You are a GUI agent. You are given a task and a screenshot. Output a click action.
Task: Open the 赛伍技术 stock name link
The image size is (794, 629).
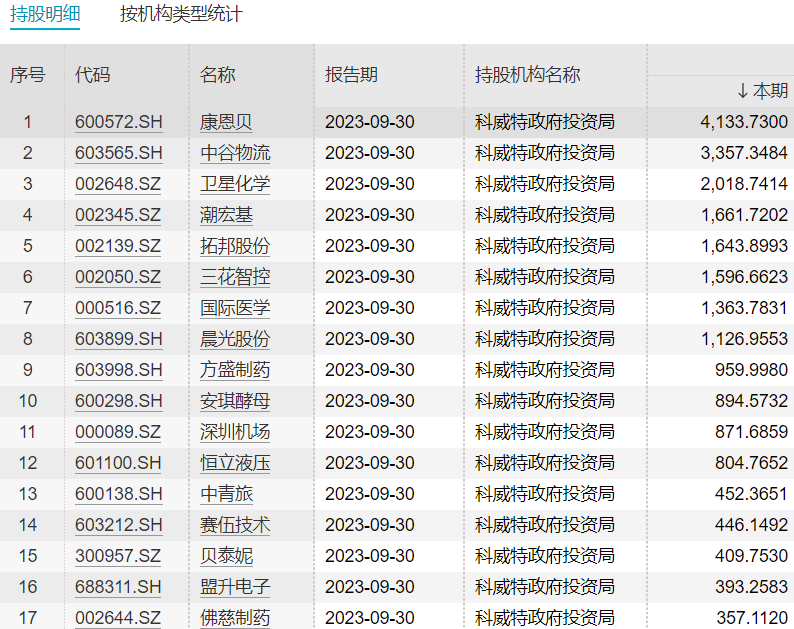tap(235, 525)
